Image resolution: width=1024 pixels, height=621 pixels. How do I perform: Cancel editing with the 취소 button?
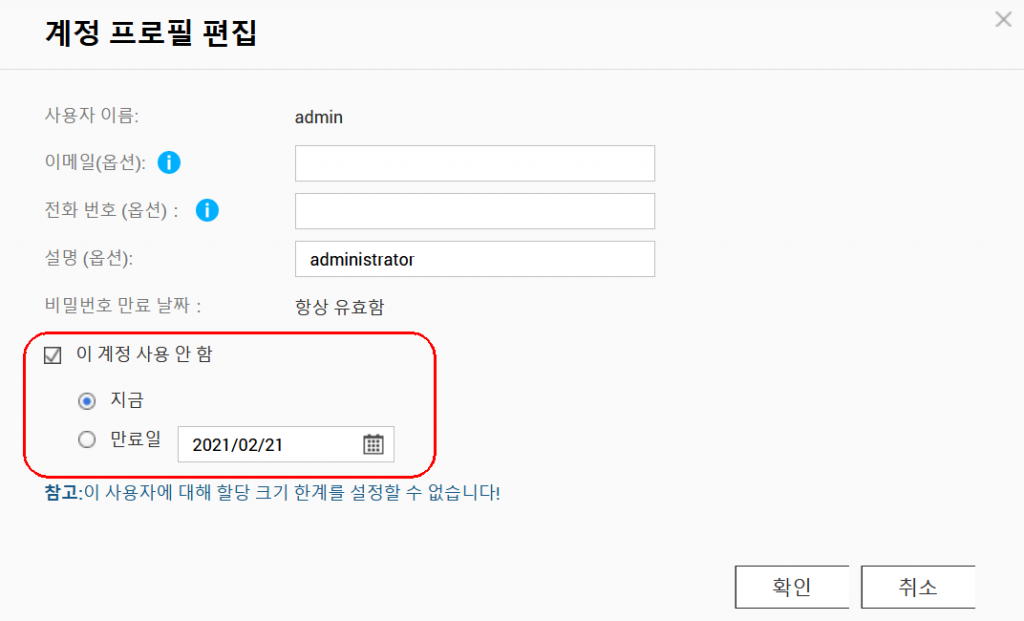click(x=918, y=587)
